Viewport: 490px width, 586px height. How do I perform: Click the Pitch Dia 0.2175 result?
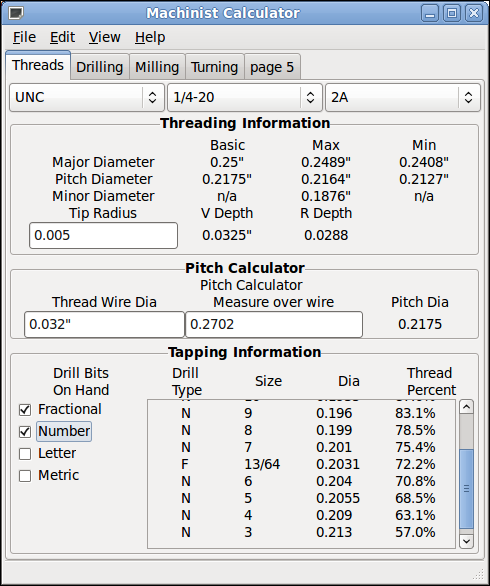coord(420,324)
